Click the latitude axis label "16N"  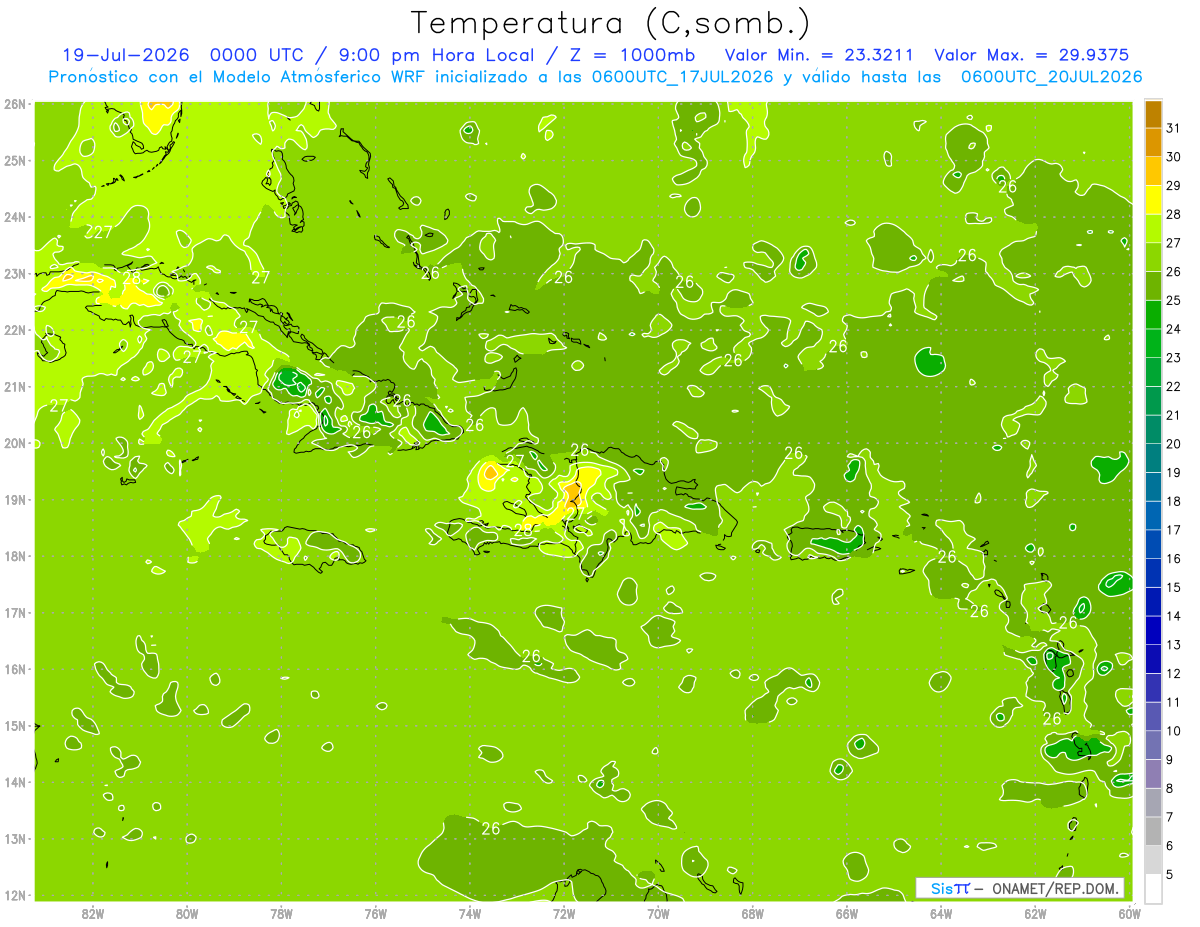[x=15, y=669]
